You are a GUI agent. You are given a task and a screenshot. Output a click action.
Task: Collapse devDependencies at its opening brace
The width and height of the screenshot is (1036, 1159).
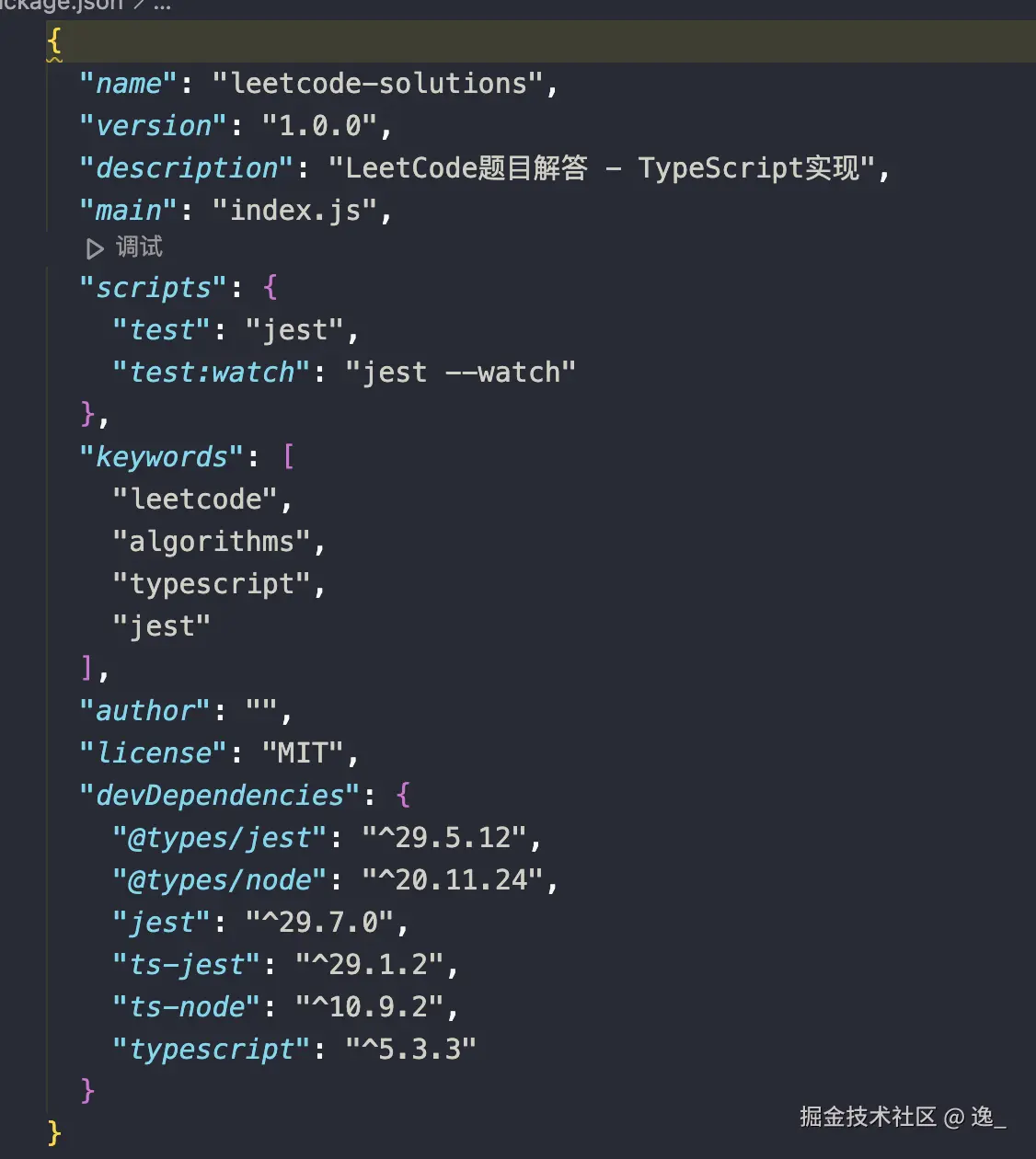(403, 795)
